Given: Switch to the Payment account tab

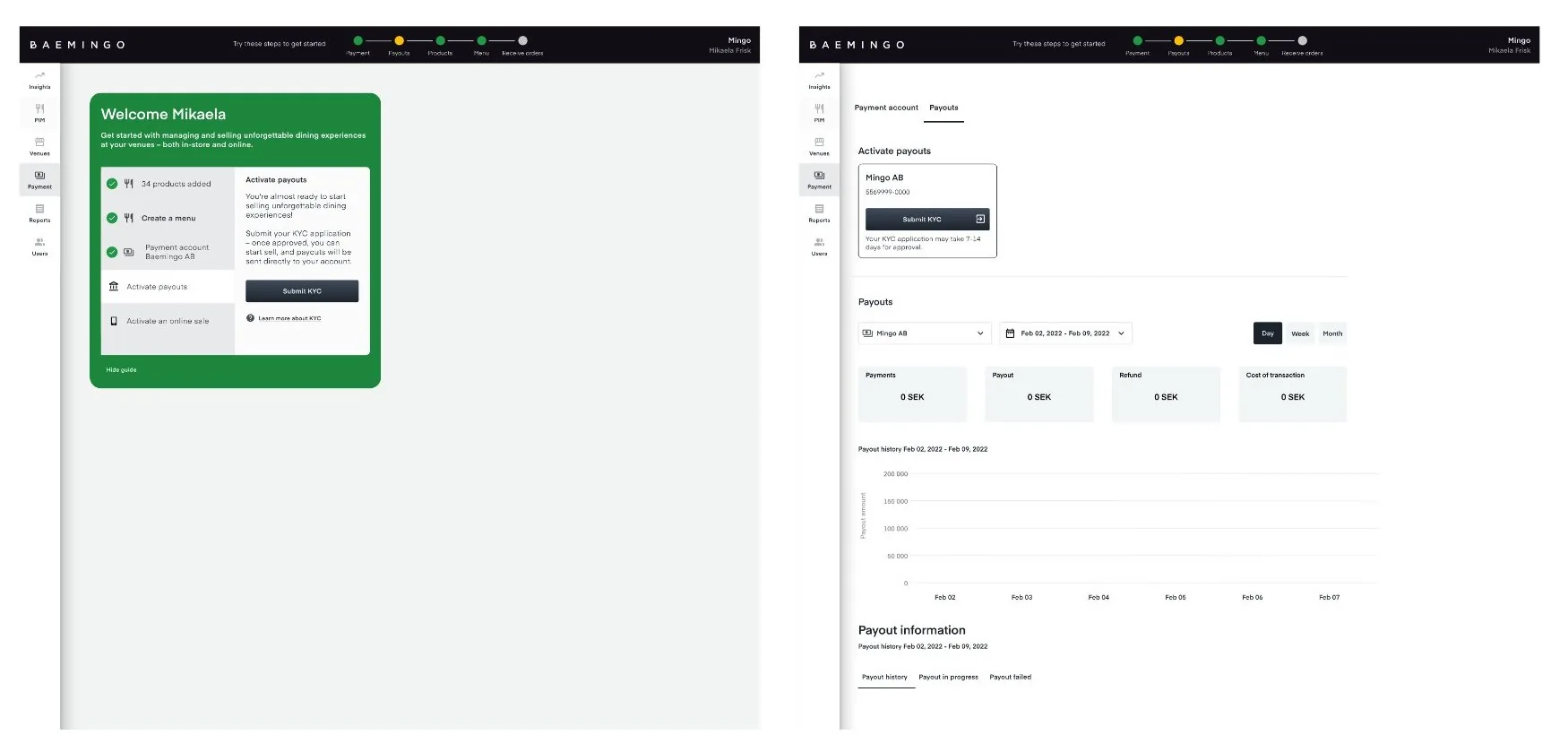Looking at the screenshot, I should coord(886,108).
